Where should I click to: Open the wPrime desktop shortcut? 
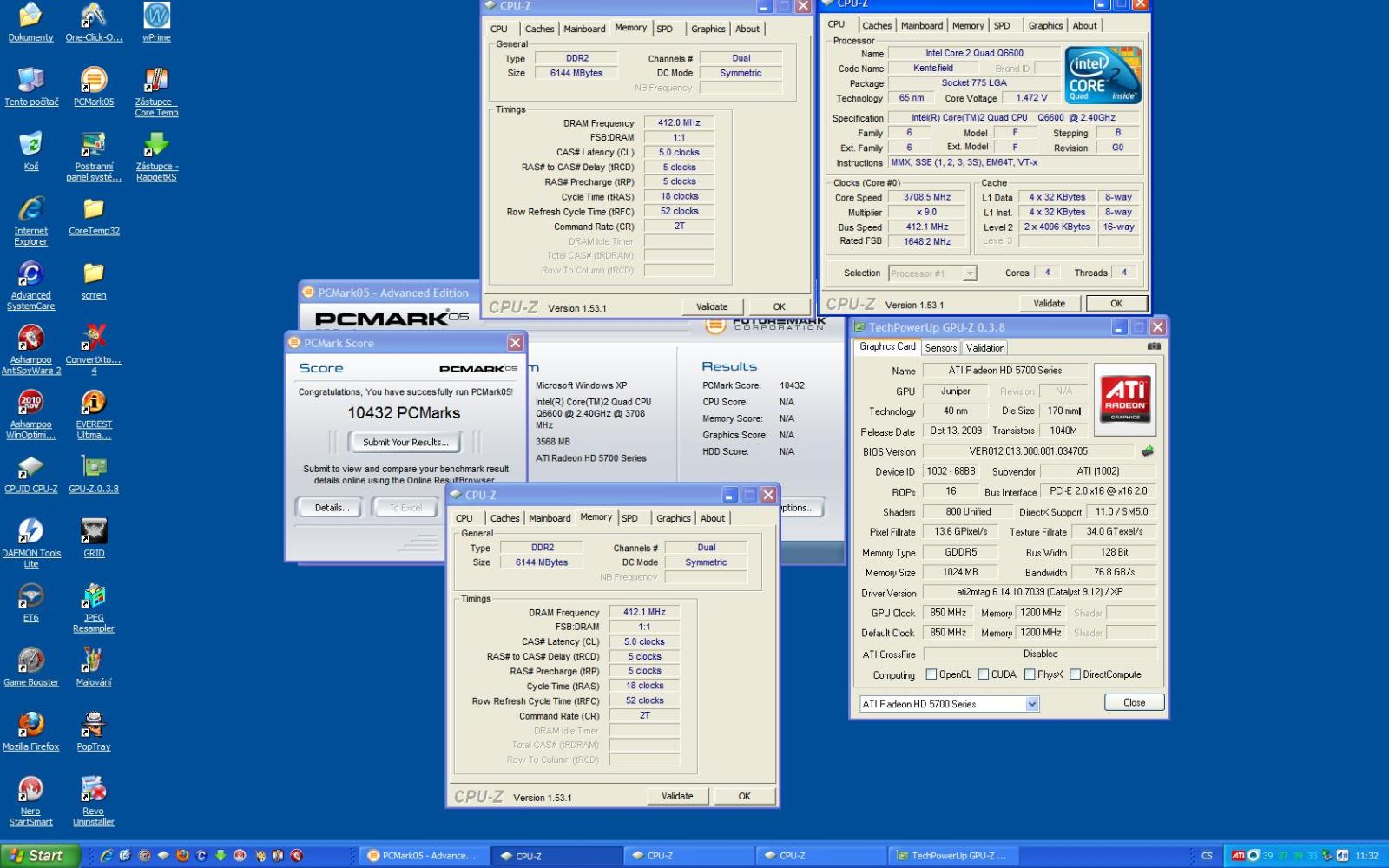point(156,22)
